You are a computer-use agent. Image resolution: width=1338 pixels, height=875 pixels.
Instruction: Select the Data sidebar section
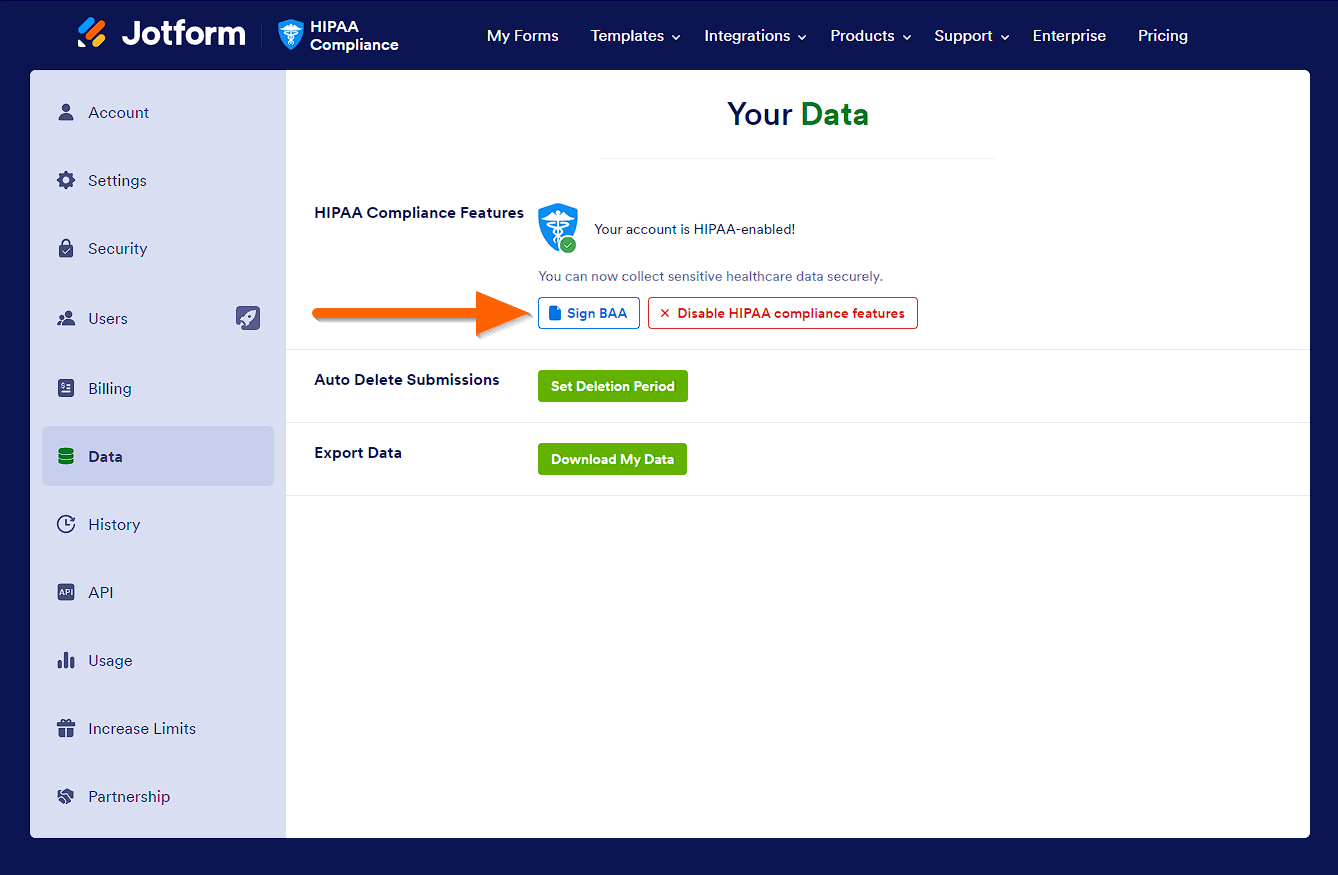tap(158, 456)
